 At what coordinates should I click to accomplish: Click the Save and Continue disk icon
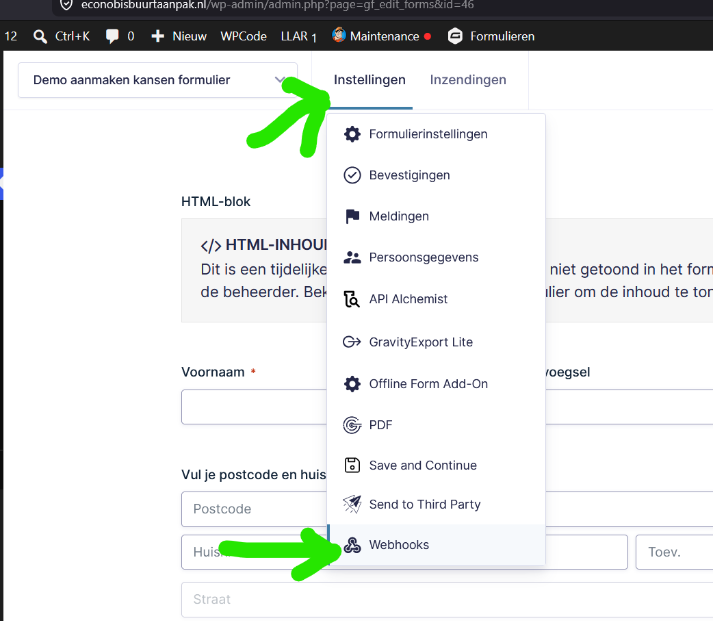coord(352,466)
